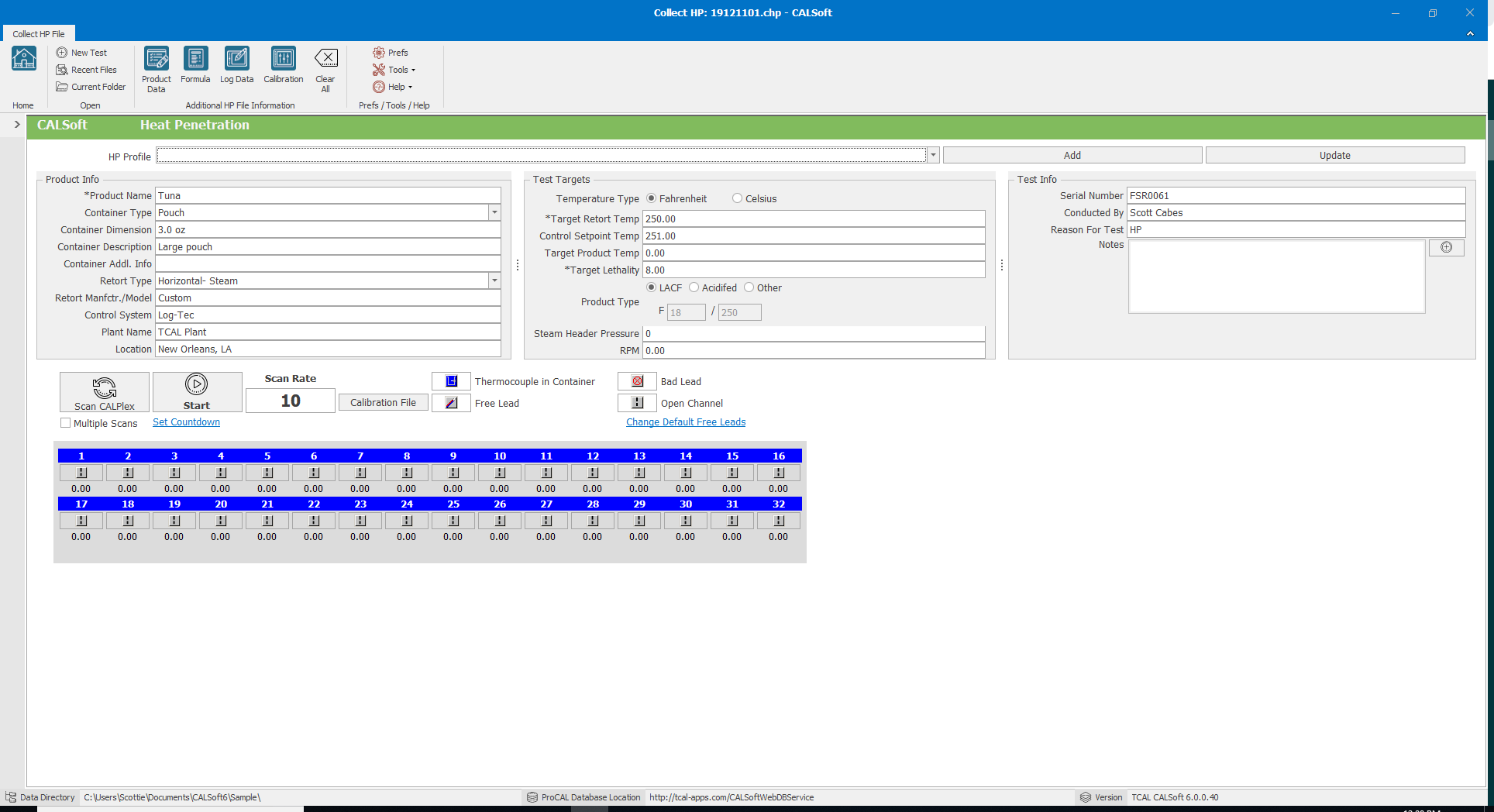The width and height of the screenshot is (1494, 812).
Task: Select the Collect HP File tab
Action: [39, 34]
